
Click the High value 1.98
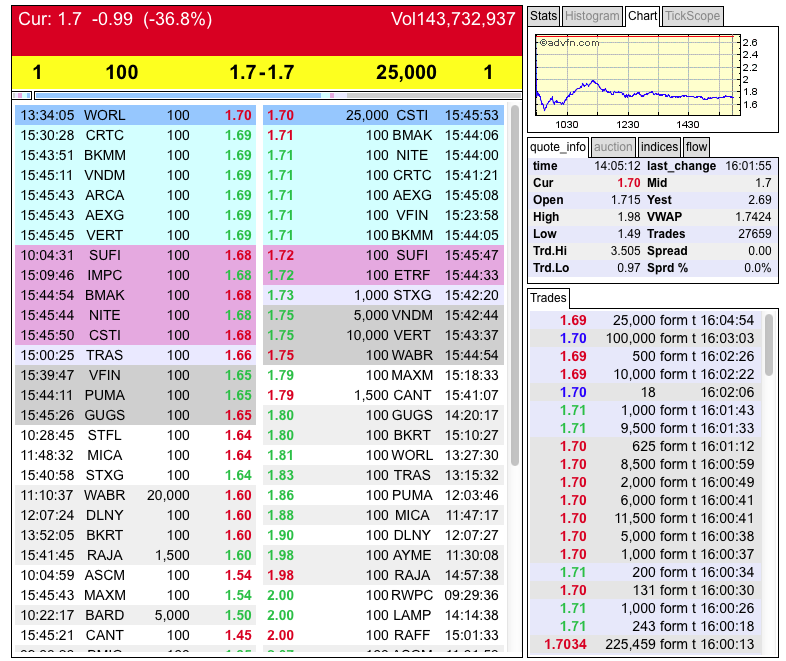click(629, 217)
